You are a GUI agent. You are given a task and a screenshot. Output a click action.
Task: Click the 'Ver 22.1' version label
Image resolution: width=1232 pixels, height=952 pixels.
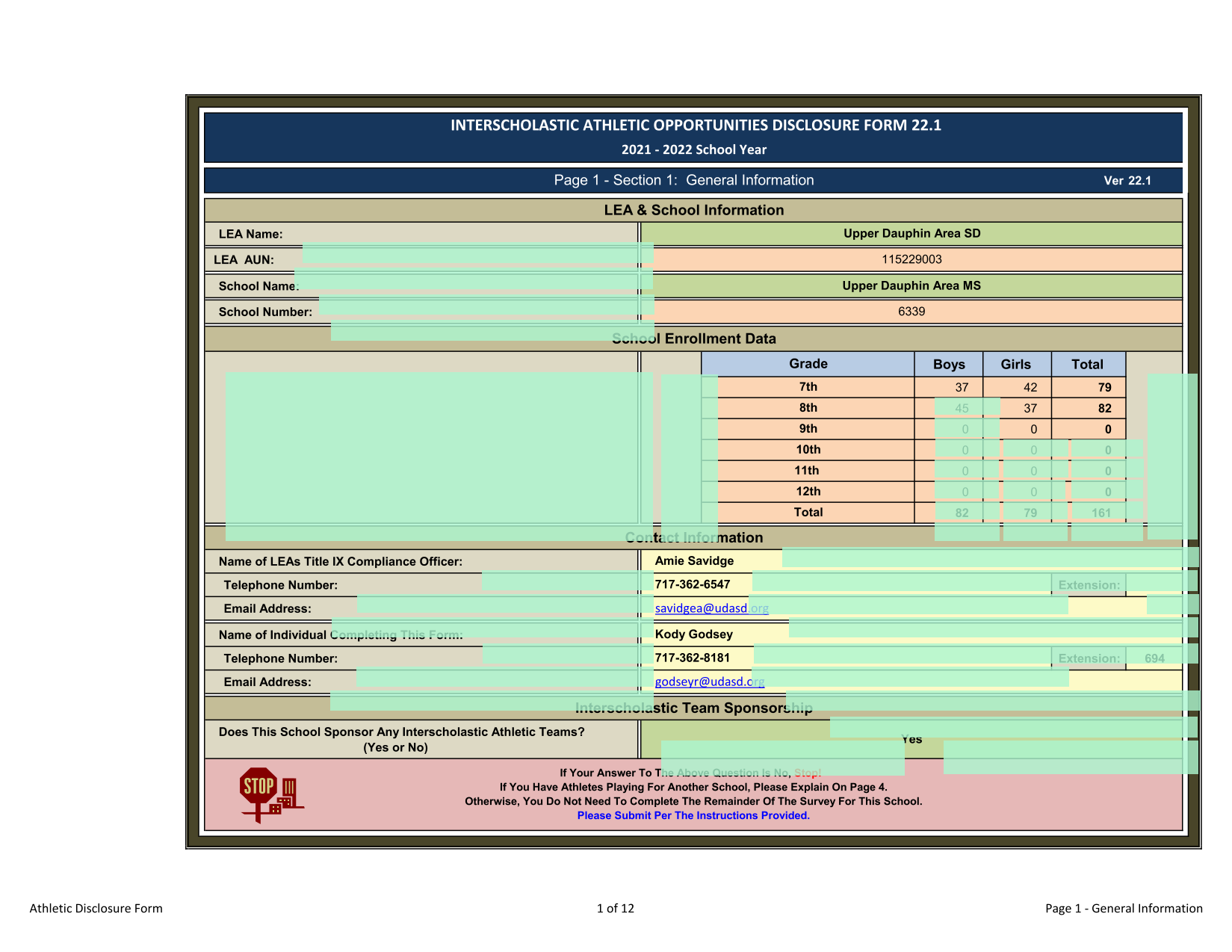click(1127, 181)
